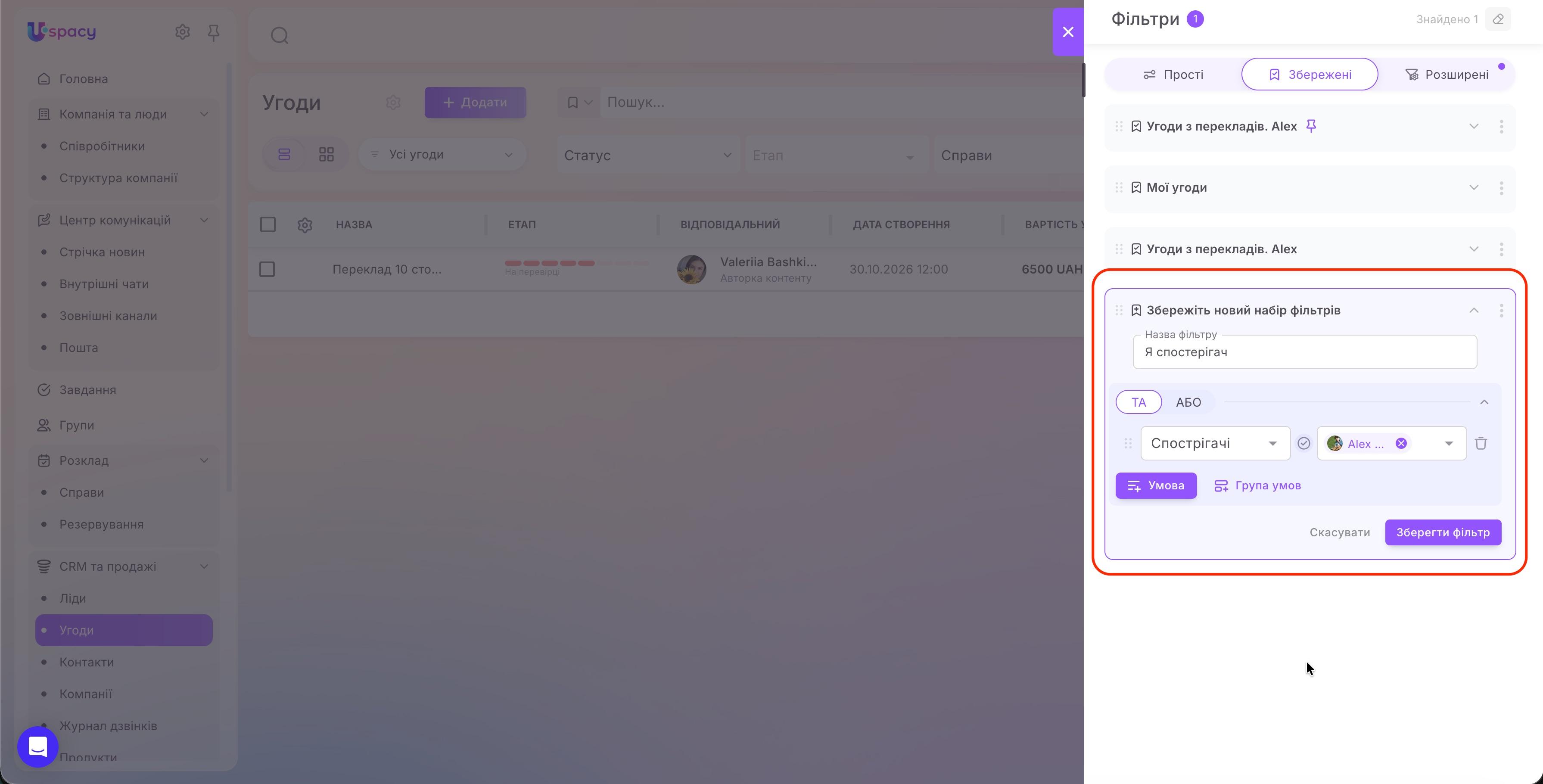
Task: Expand the Мої угоди saved filter
Action: click(1474, 187)
